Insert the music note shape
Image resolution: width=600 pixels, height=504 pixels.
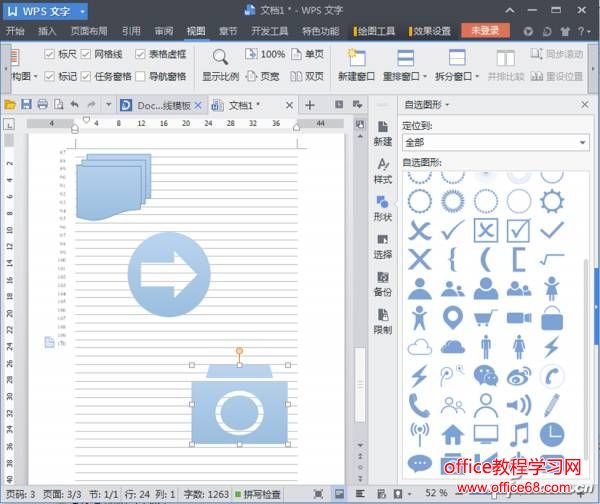[519, 434]
